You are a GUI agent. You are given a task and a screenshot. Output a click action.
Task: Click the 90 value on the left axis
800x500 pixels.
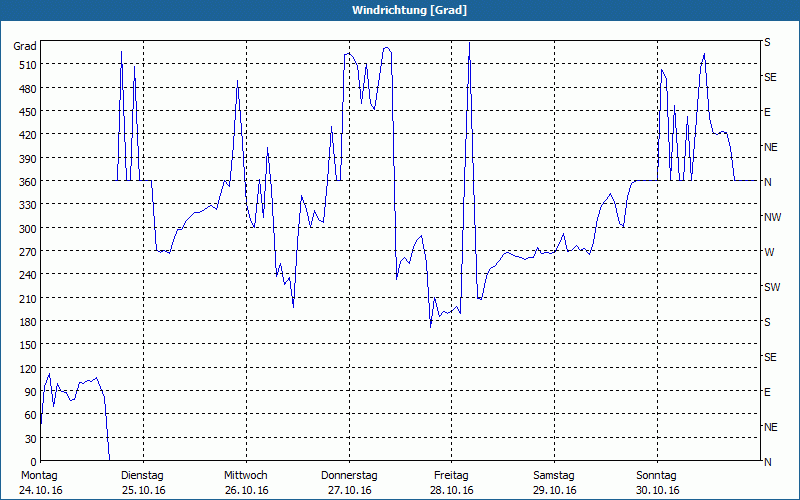(x=31, y=392)
